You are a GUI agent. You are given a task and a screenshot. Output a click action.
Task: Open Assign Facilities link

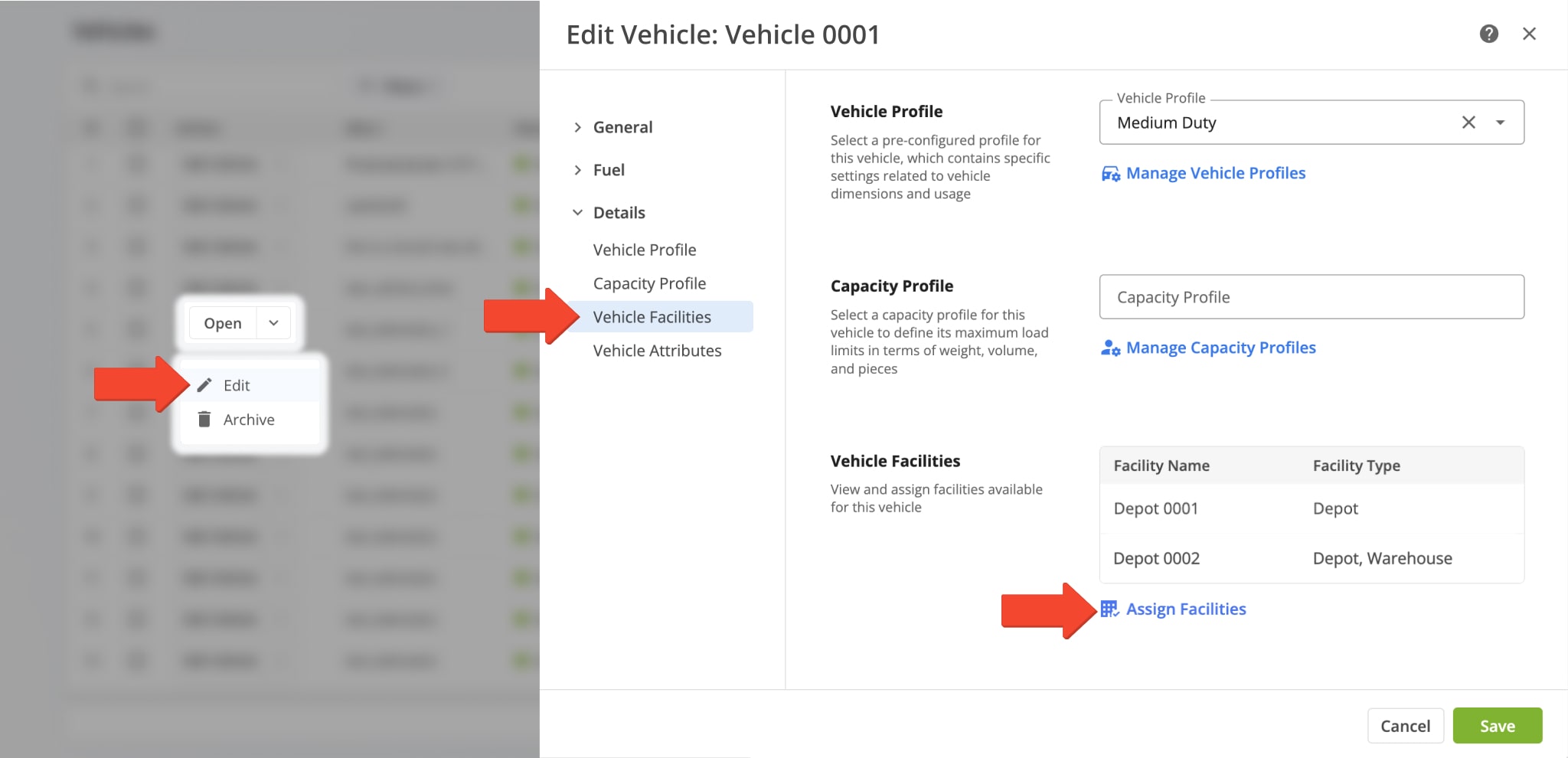[1186, 609]
